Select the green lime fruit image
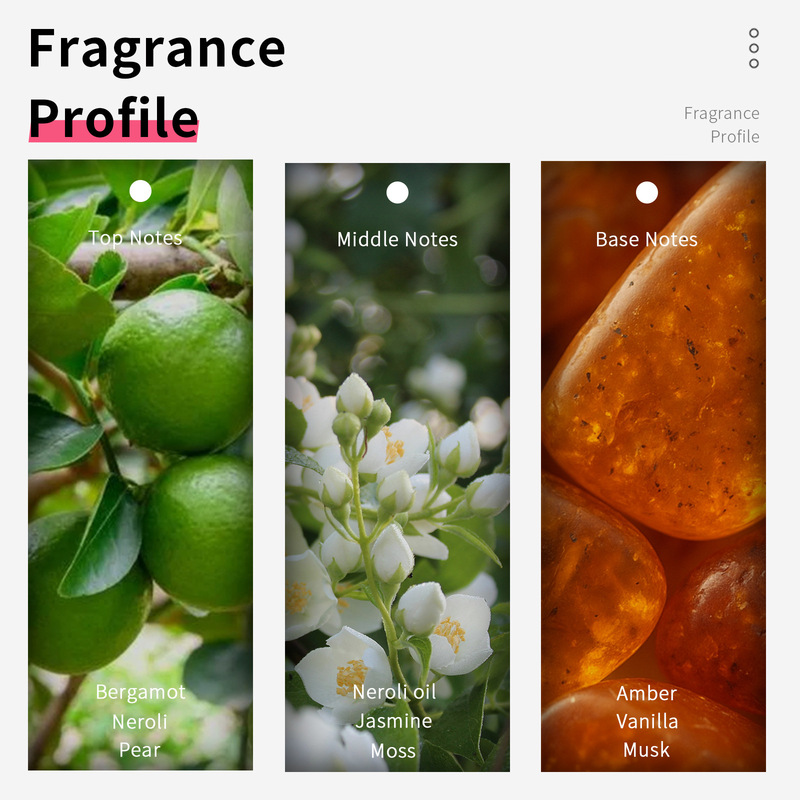This screenshot has width=800, height=800. pos(140,465)
